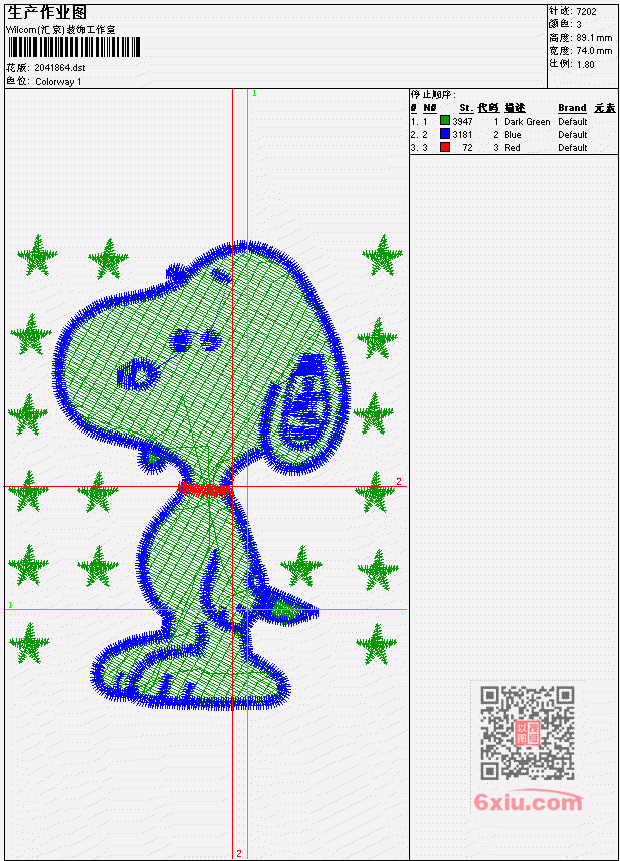620x861 pixels.
Task: Click the 停止顺序 stop sequence heading
Action: tap(433, 95)
